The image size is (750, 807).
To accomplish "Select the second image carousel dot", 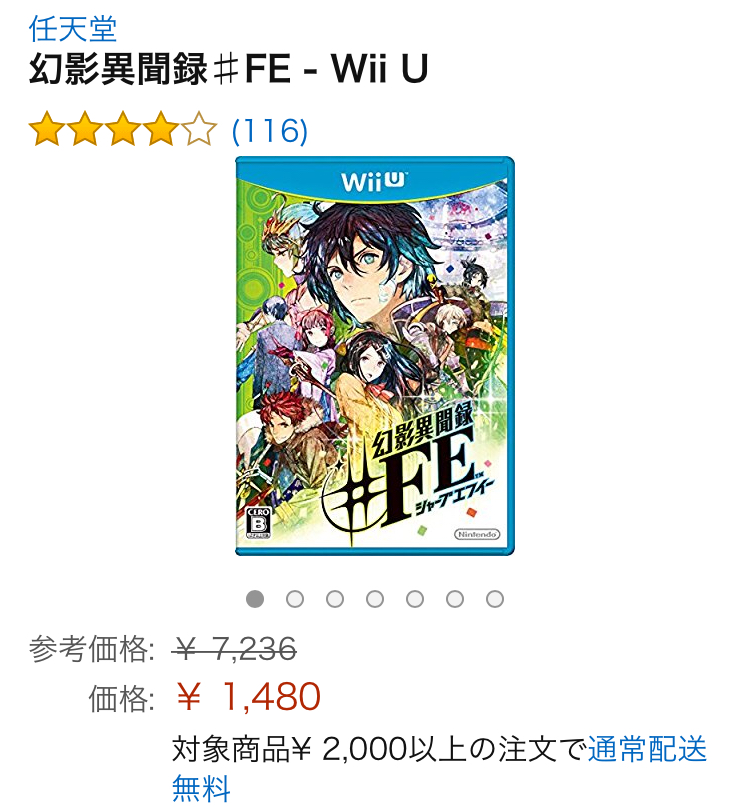I will [295, 599].
